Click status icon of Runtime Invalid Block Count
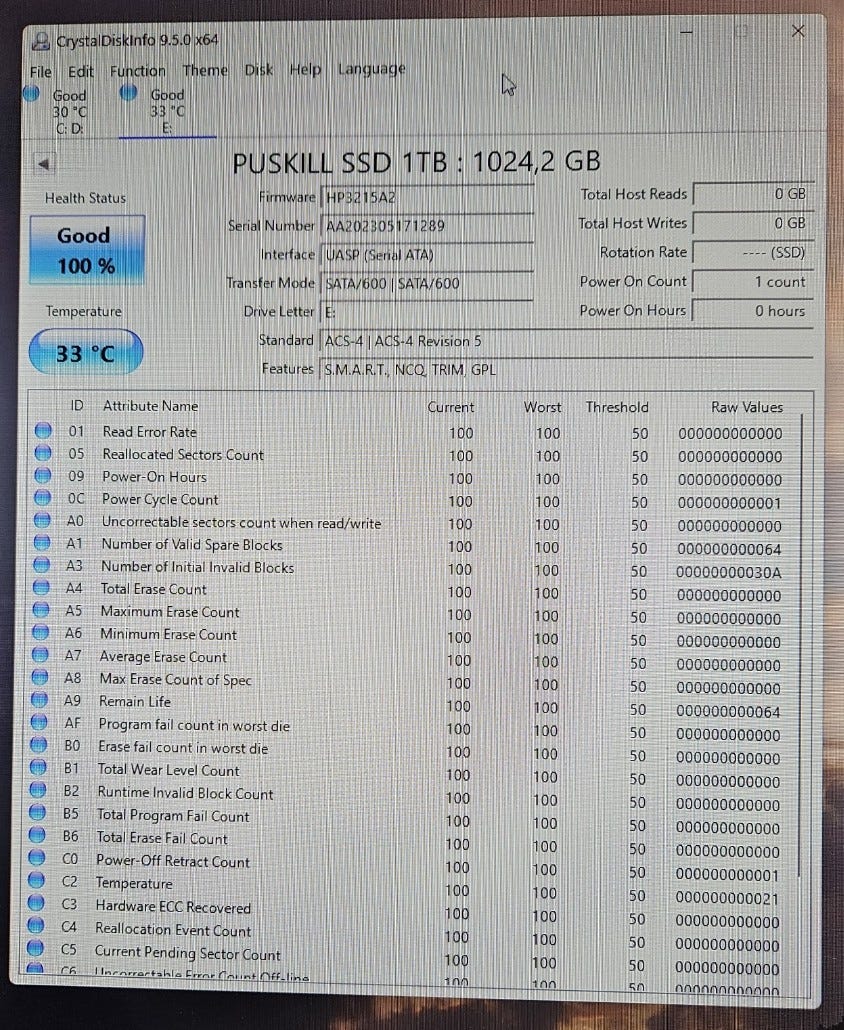The image size is (844, 1030). [x=38, y=790]
